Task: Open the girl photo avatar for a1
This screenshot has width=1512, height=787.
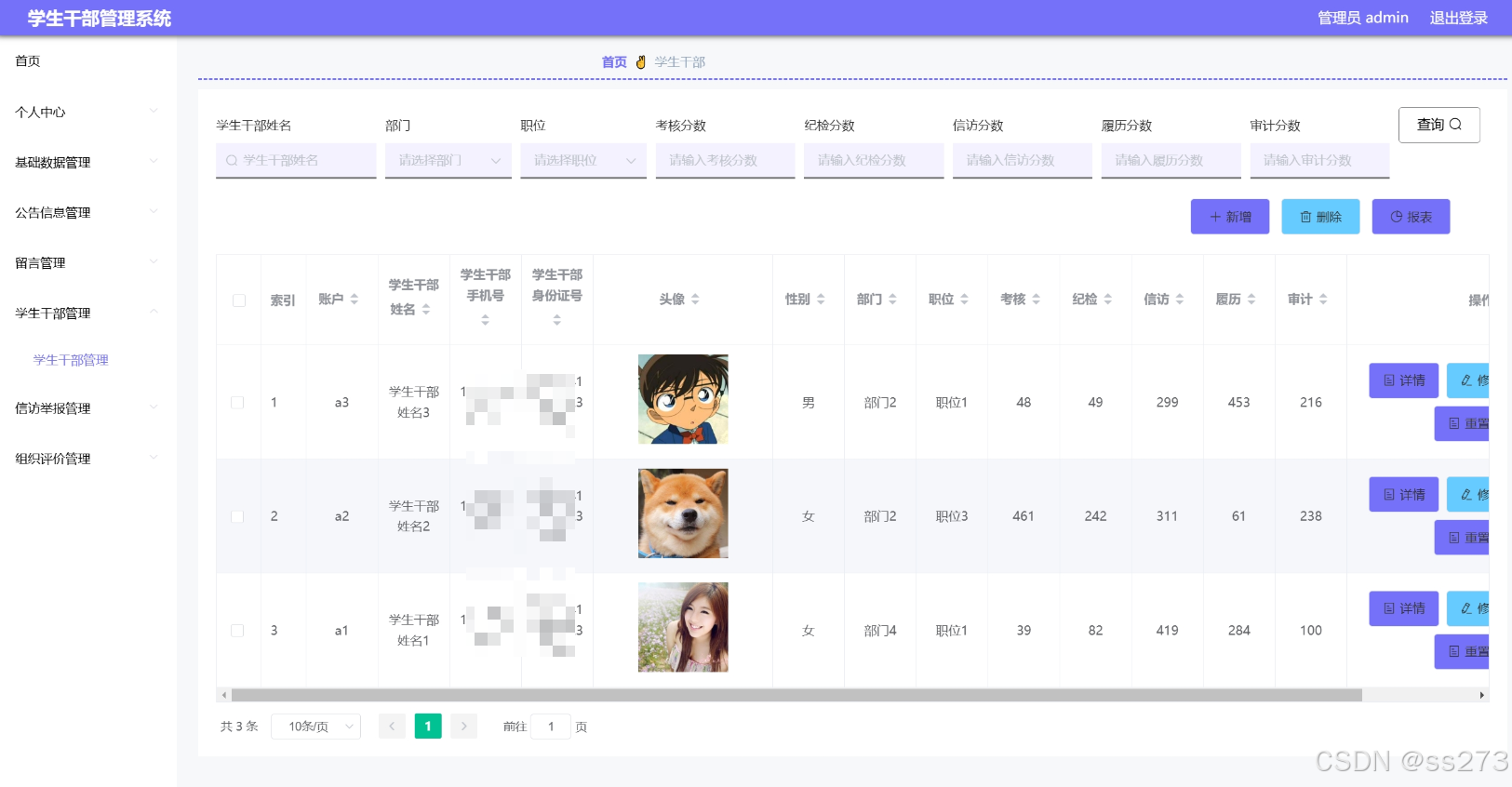Action: click(x=683, y=627)
